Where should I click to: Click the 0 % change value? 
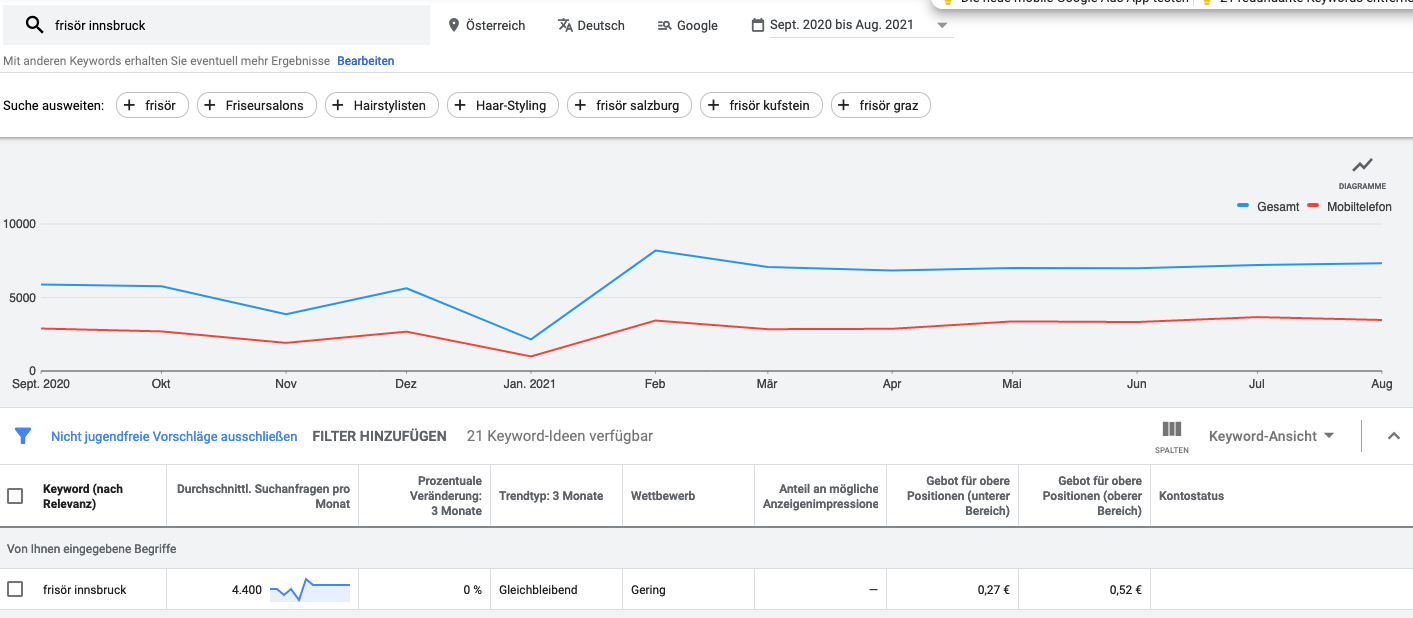pyautogui.click(x=472, y=590)
